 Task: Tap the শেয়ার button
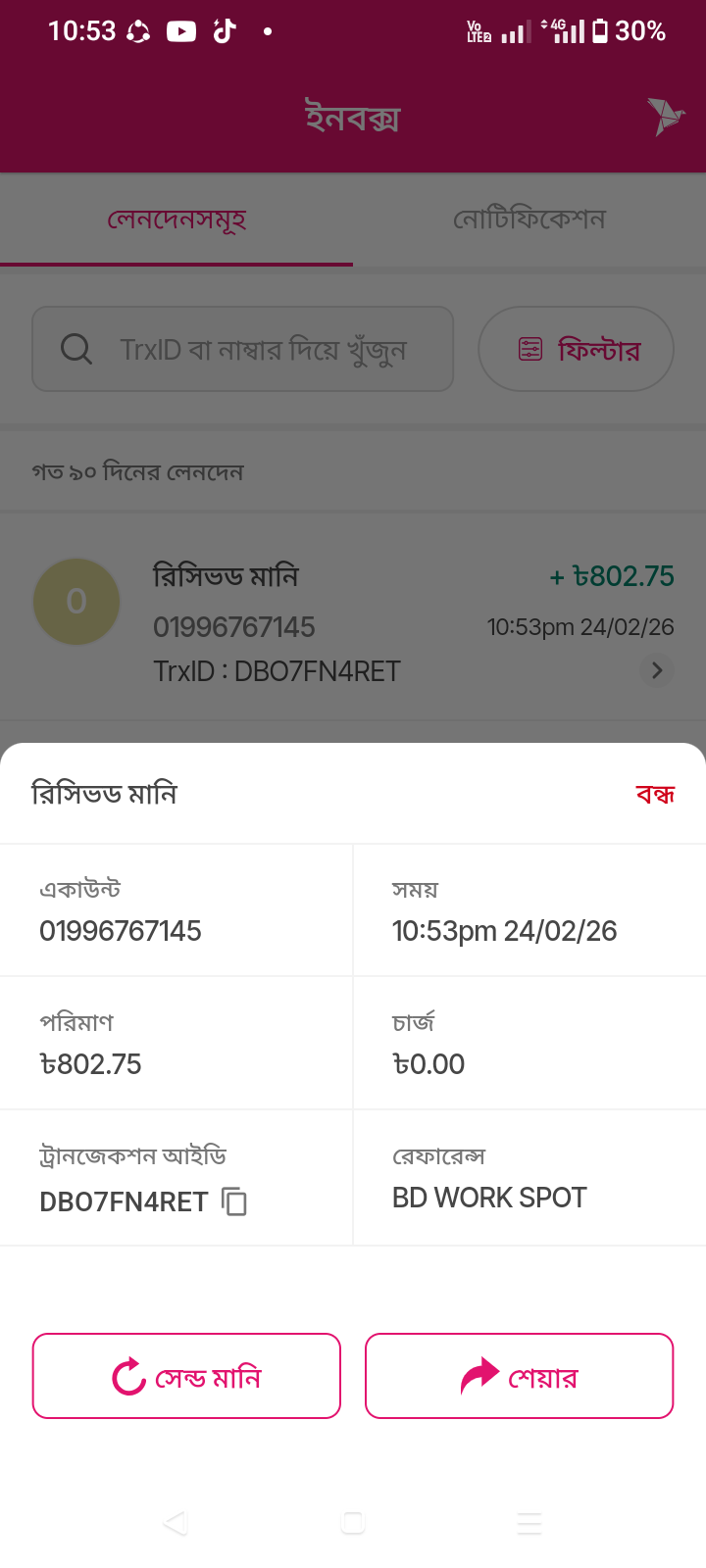520,1376
